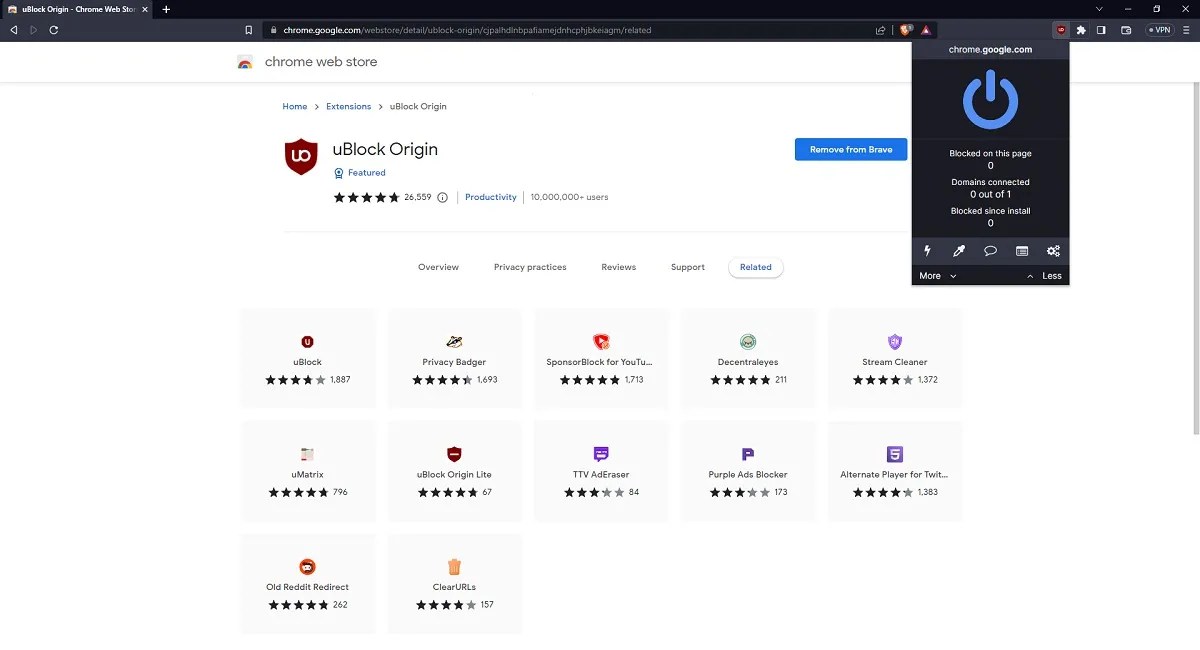The image size is (1200, 650).
Task: Open the uBlock Origin element zapper tool
Action: tap(927, 250)
